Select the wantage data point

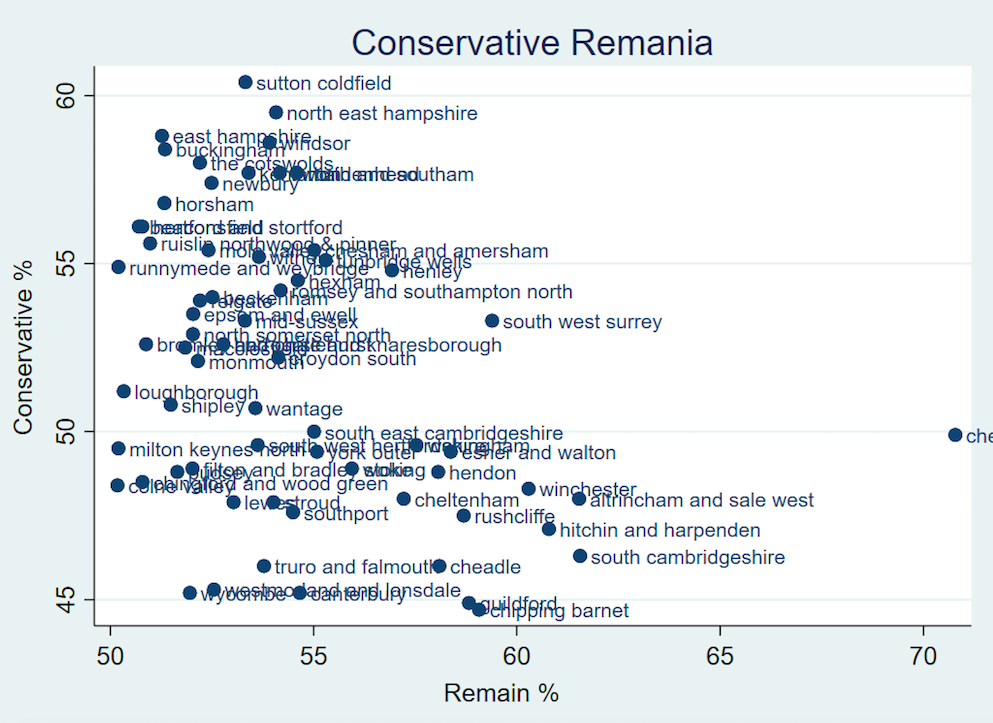(255, 408)
